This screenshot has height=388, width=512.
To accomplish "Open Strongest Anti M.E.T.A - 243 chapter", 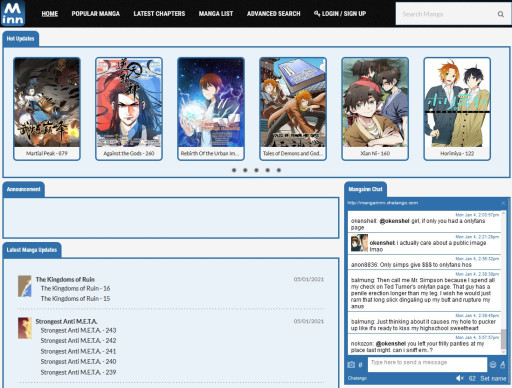I will pos(78,330).
